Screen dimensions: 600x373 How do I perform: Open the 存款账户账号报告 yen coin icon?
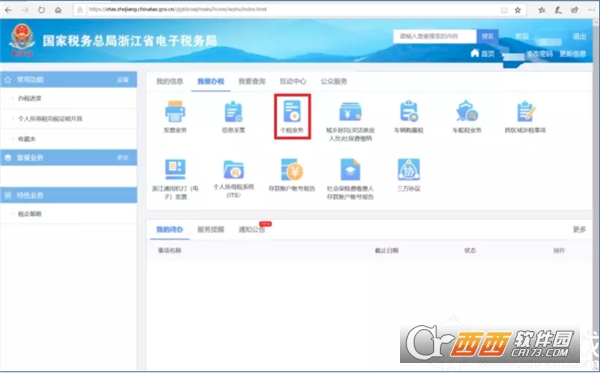pos(292,169)
